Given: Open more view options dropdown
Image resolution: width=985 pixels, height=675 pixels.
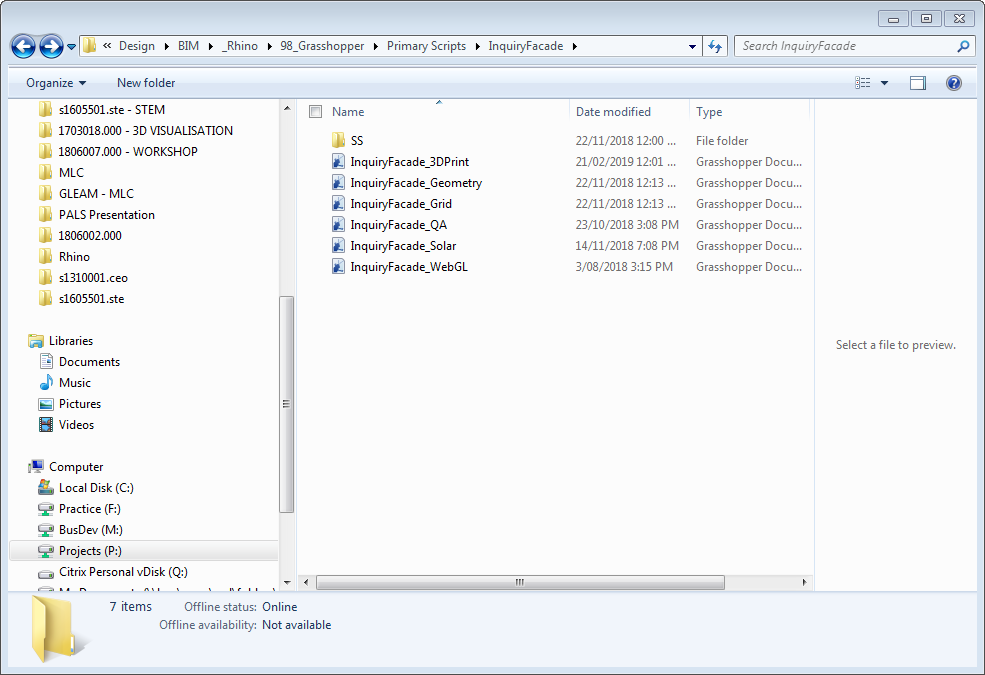Looking at the screenshot, I should click(x=884, y=83).
